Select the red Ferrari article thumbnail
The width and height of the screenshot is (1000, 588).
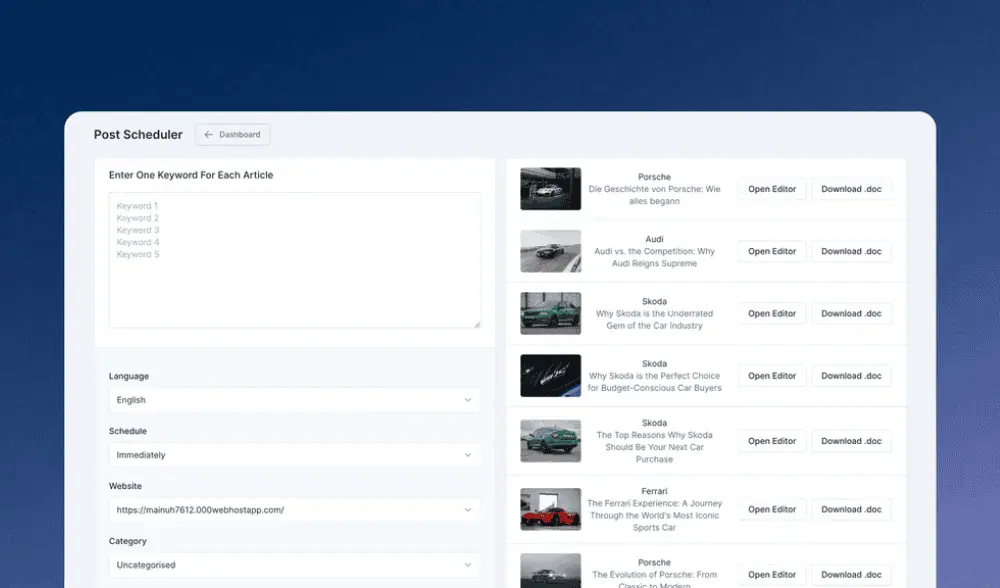(x=550, y=509)
